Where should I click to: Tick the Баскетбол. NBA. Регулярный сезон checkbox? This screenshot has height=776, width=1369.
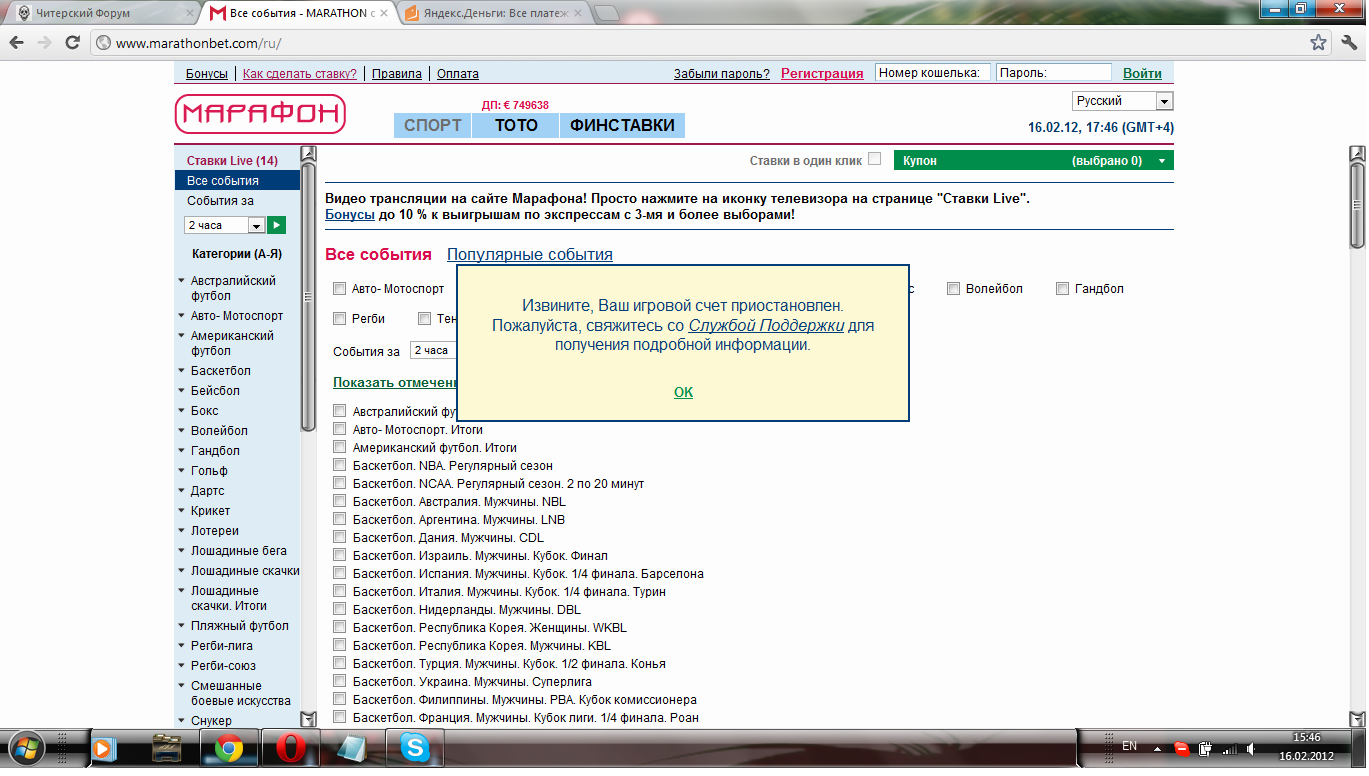coord(339,465)
